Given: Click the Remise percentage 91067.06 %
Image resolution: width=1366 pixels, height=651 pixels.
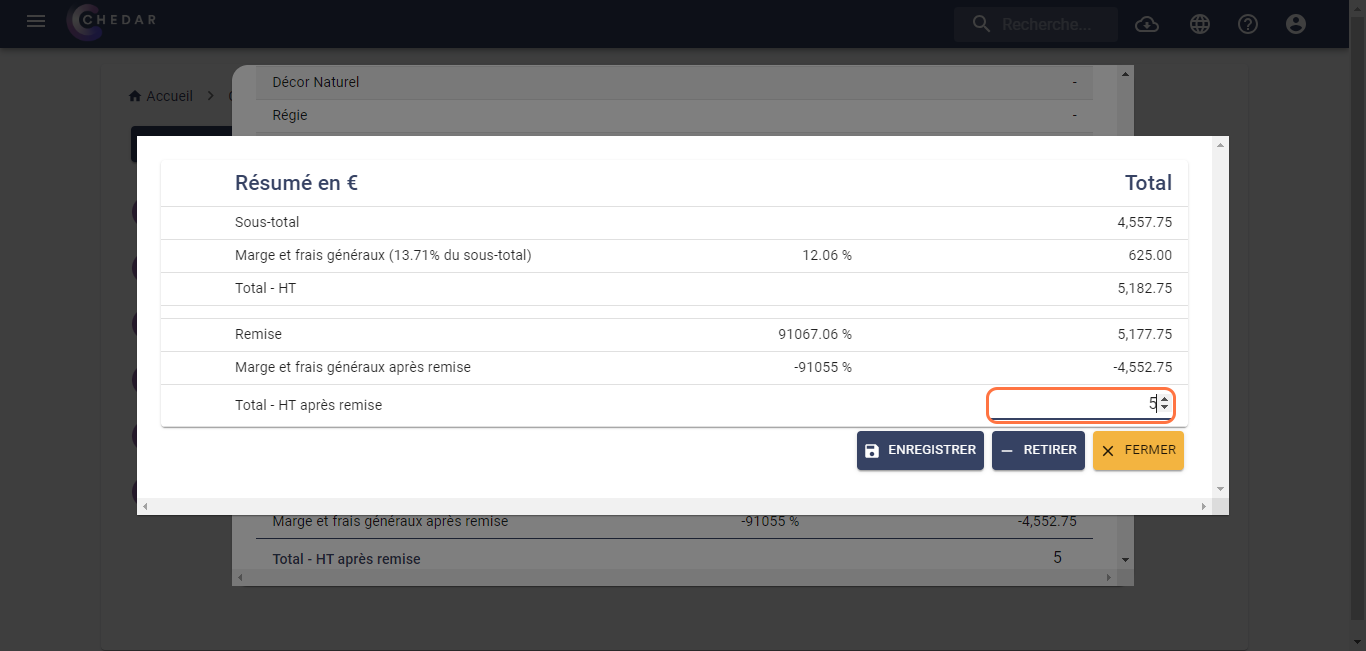Looking at the screenshot, I should tap(815, 334).
